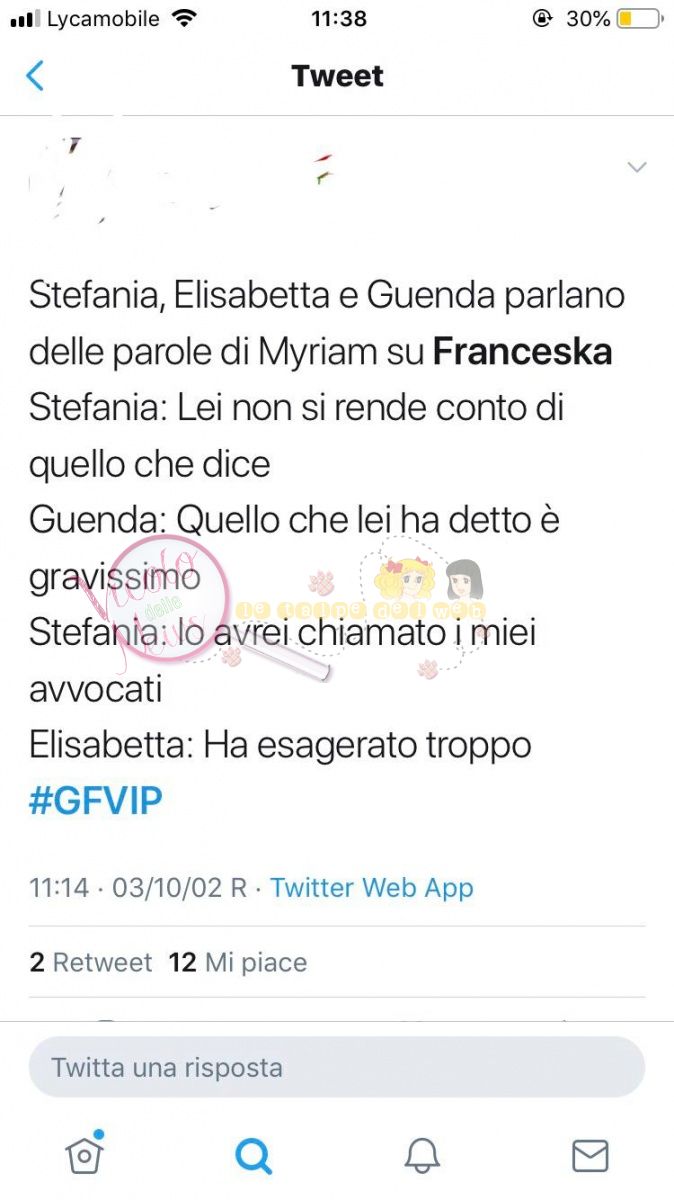Screen dimensions: 674x1200
Task: Tap the Lycamobile carrier signal bars
Action: pyautogui.click(x=24, y=19)
